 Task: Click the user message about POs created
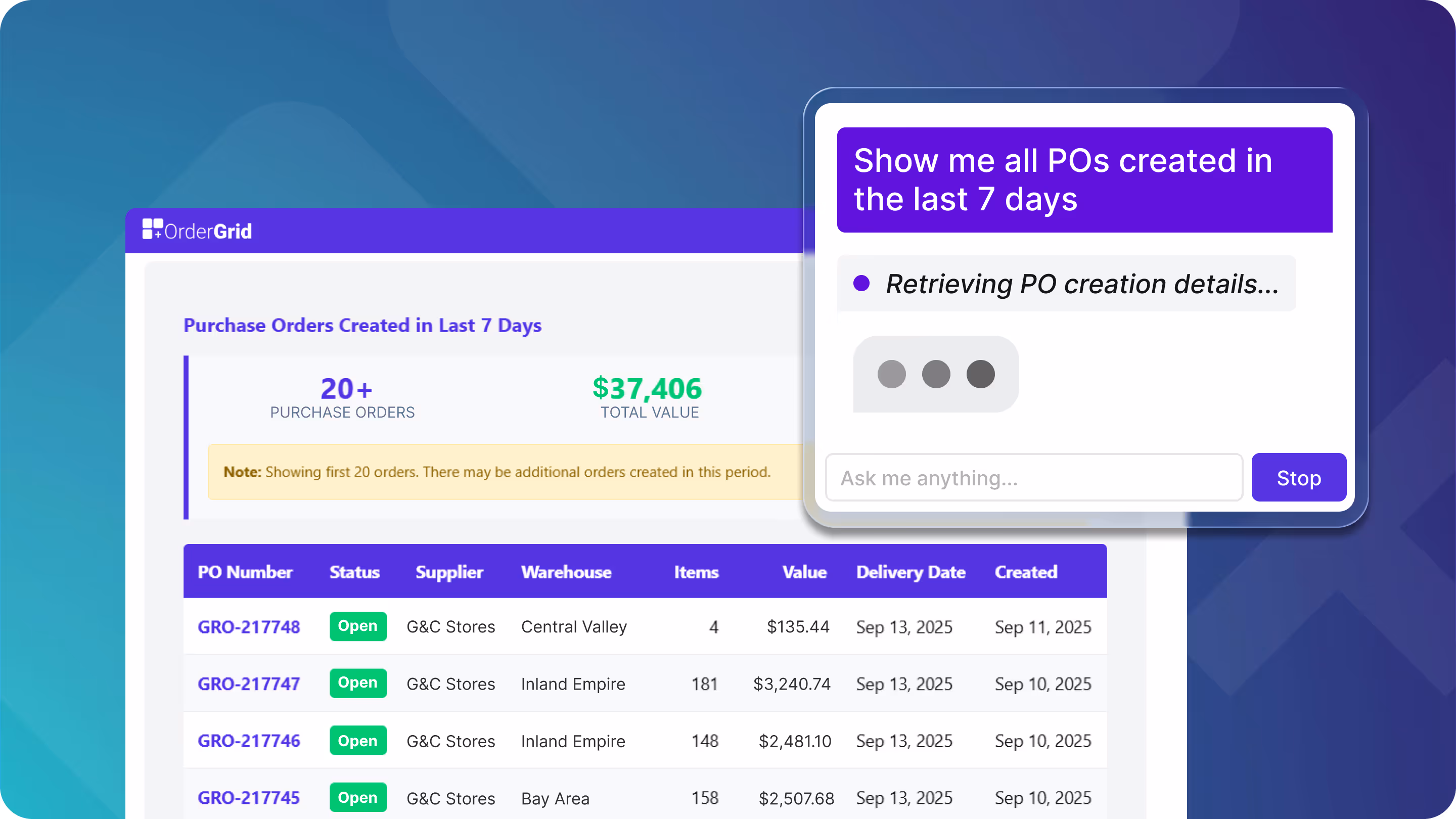point(1084,180)
